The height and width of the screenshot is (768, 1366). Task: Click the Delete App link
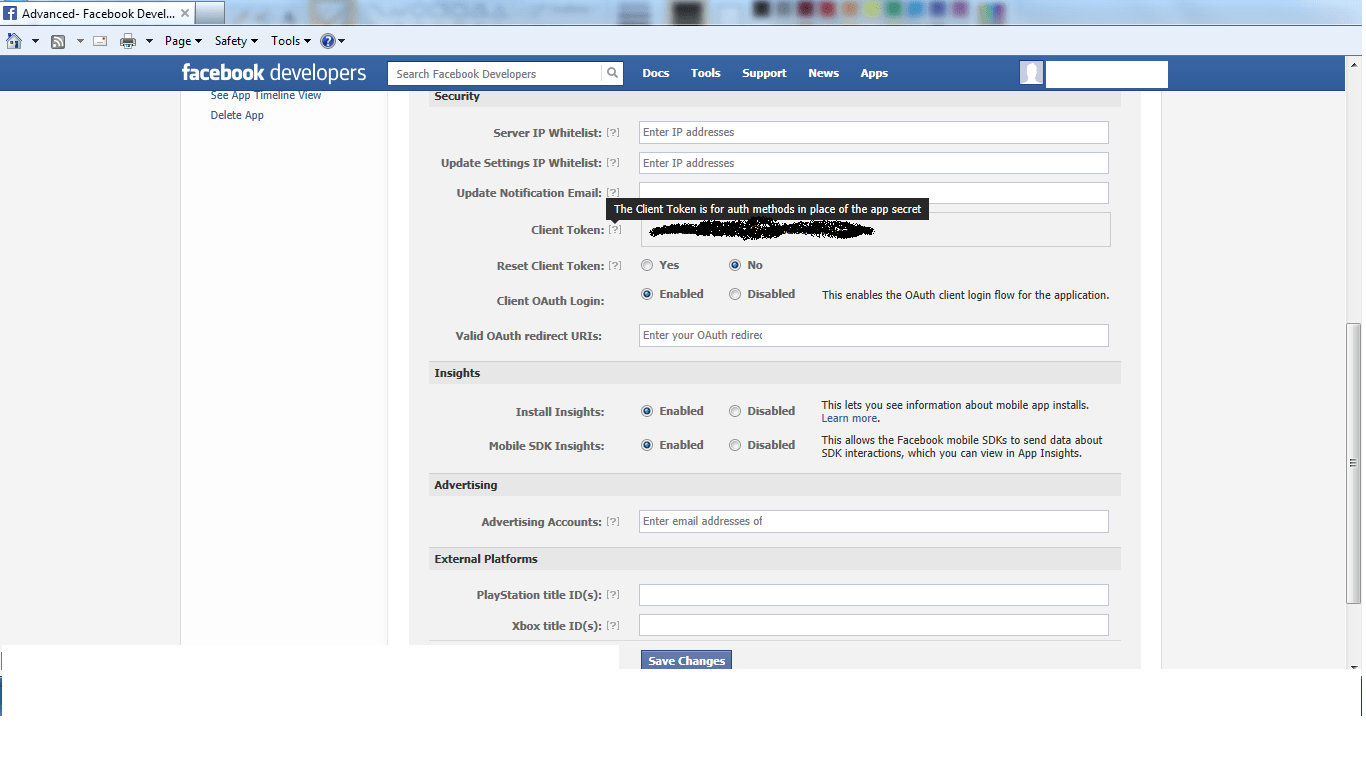coord(237,115)
